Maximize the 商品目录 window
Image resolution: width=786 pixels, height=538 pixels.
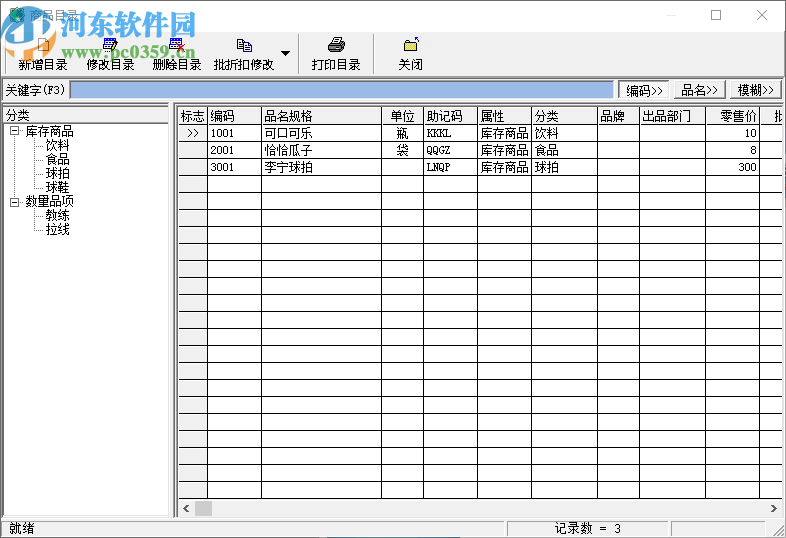click(x=716, y=15)
